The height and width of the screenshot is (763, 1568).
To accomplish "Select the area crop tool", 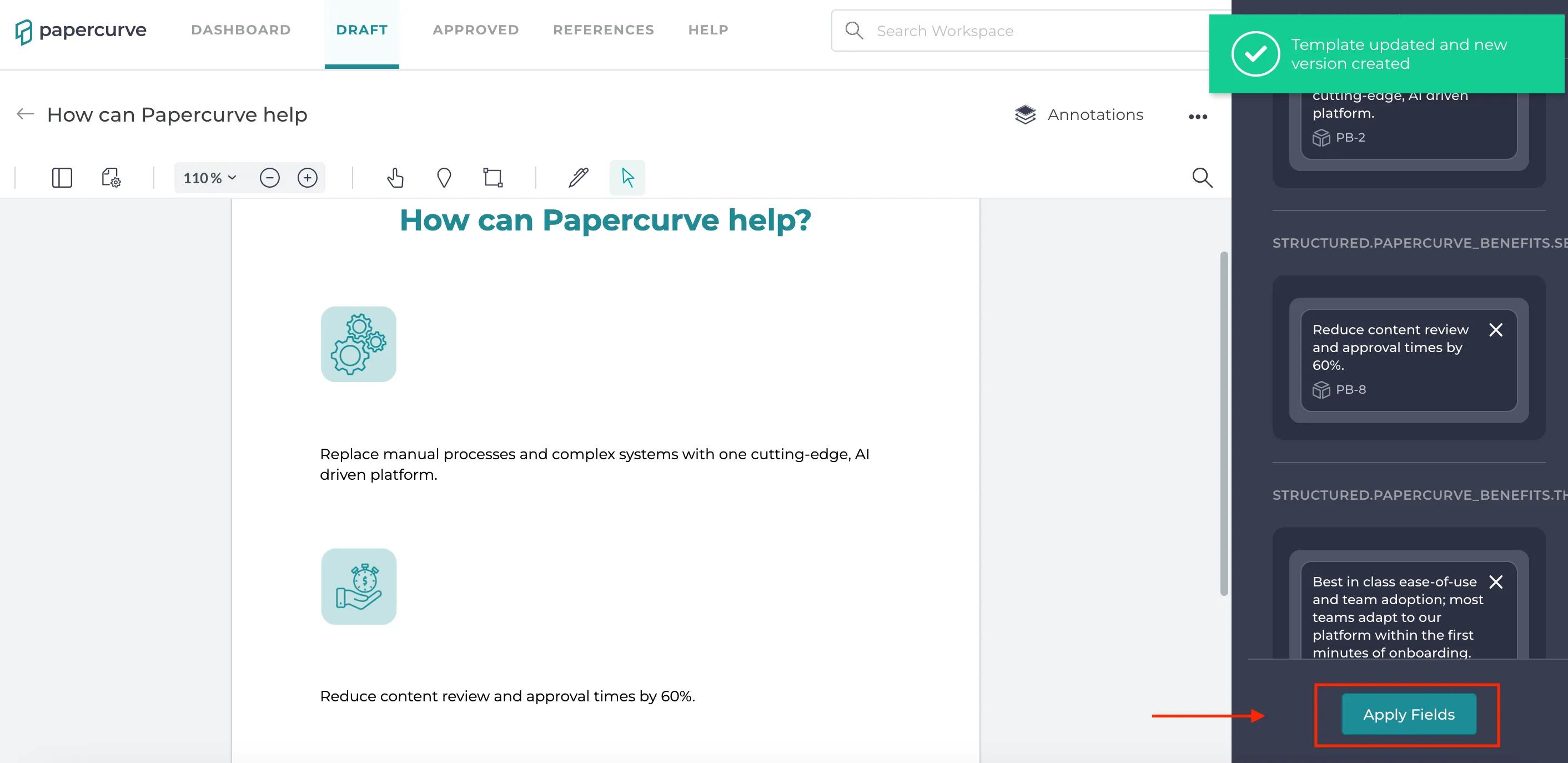I will pyautogui.click(x=492, y=178).
